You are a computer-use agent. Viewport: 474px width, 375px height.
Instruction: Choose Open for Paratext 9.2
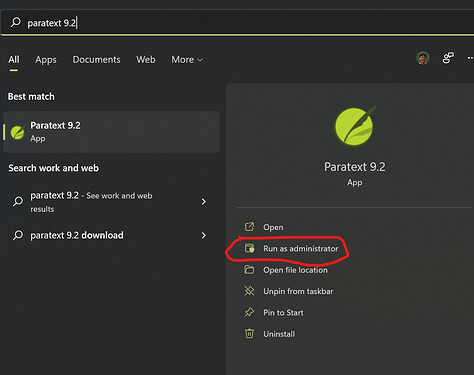pyautogui.click(x=273, y=227)
